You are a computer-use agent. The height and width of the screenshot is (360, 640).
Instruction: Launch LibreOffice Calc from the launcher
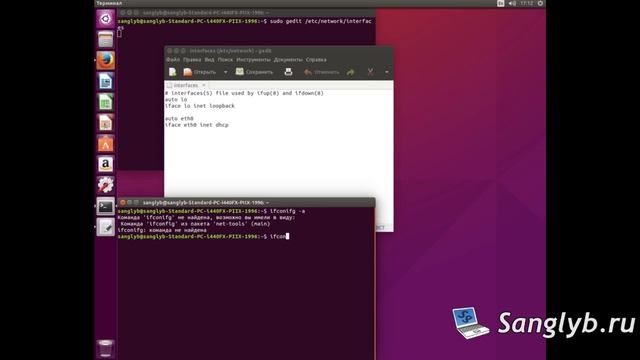coord(105,102)
